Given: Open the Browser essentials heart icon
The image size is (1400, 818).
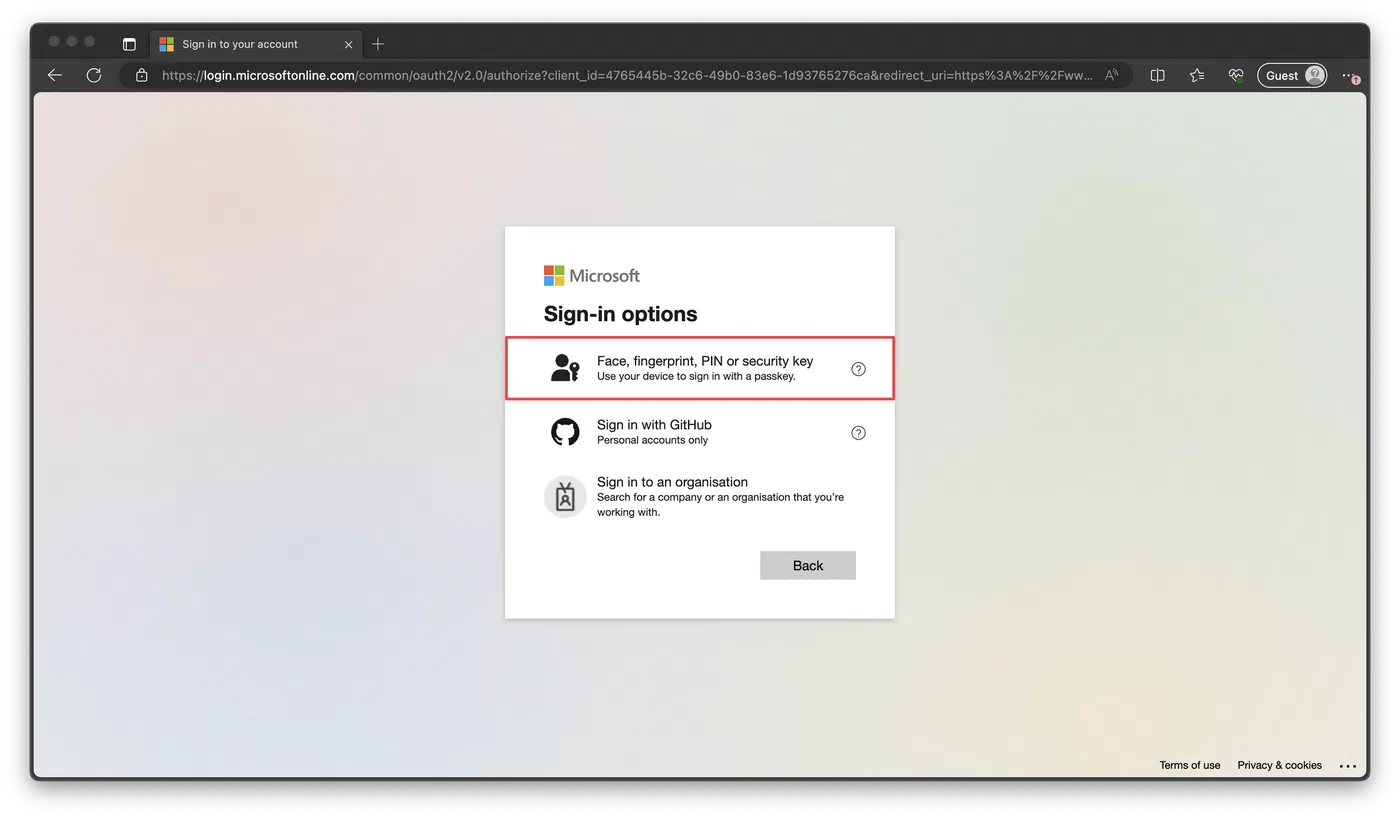Looking at the screenshot, I should tap(1236, 75).
